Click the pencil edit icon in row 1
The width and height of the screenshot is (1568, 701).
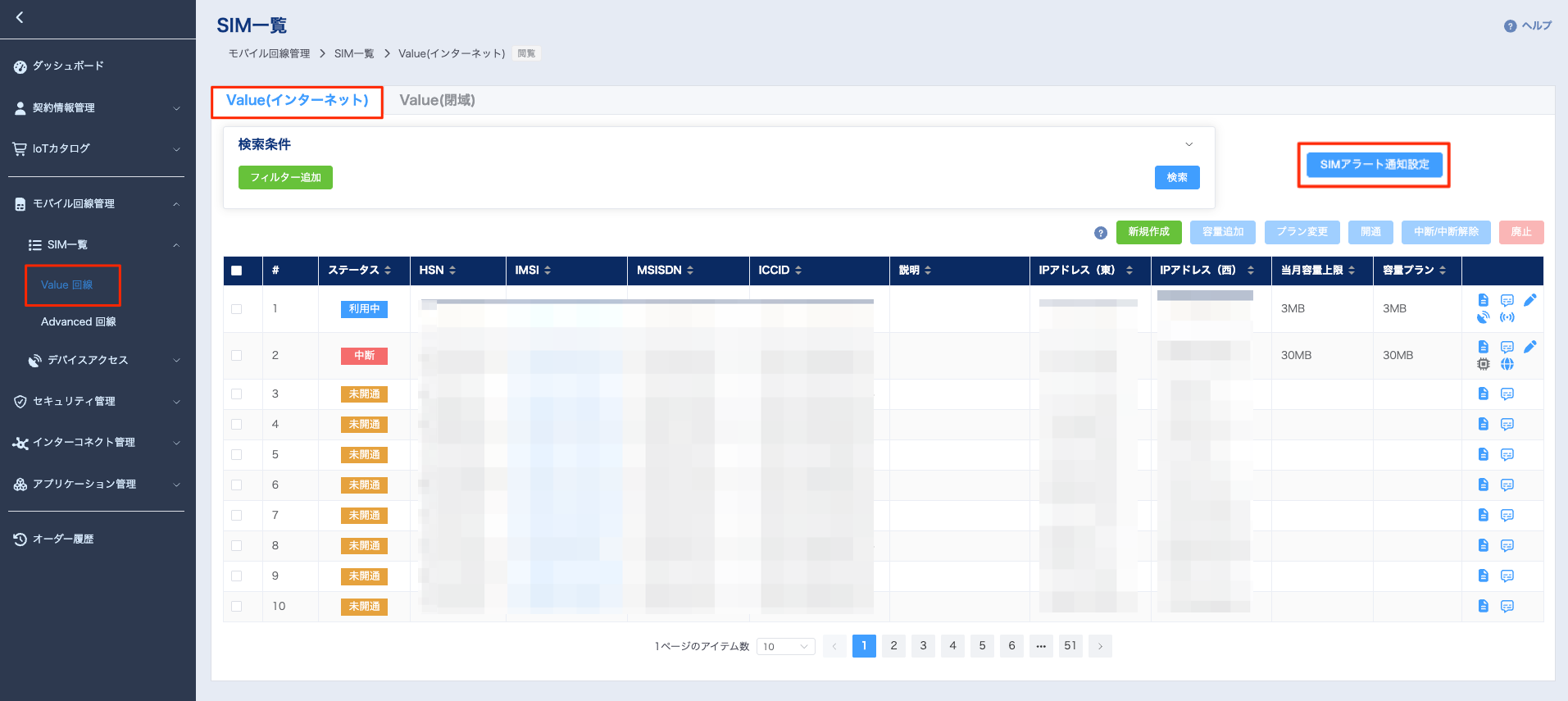pyautogui.click(x=1529, y=300)
